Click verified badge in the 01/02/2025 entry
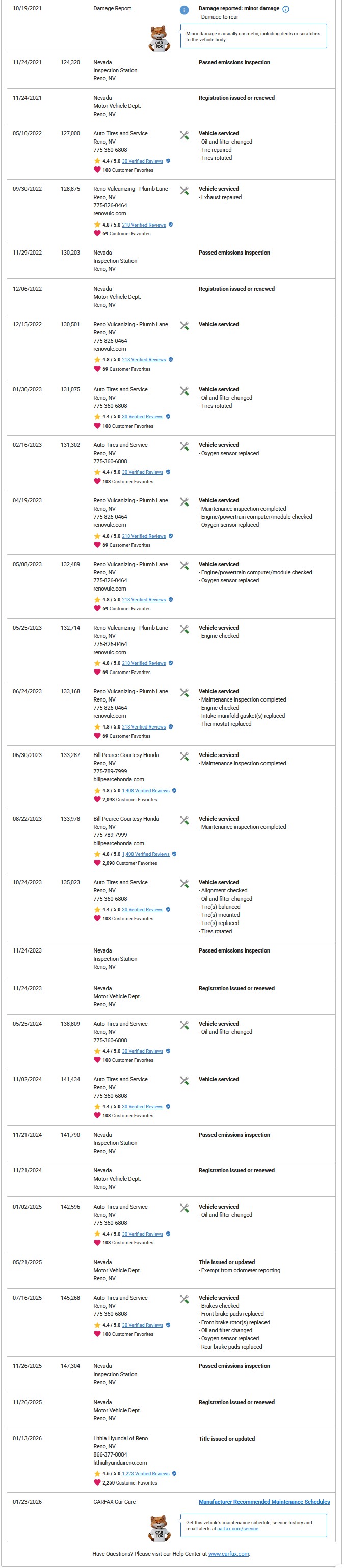Screen dimensions: 344x1568 coord(168,1234)
